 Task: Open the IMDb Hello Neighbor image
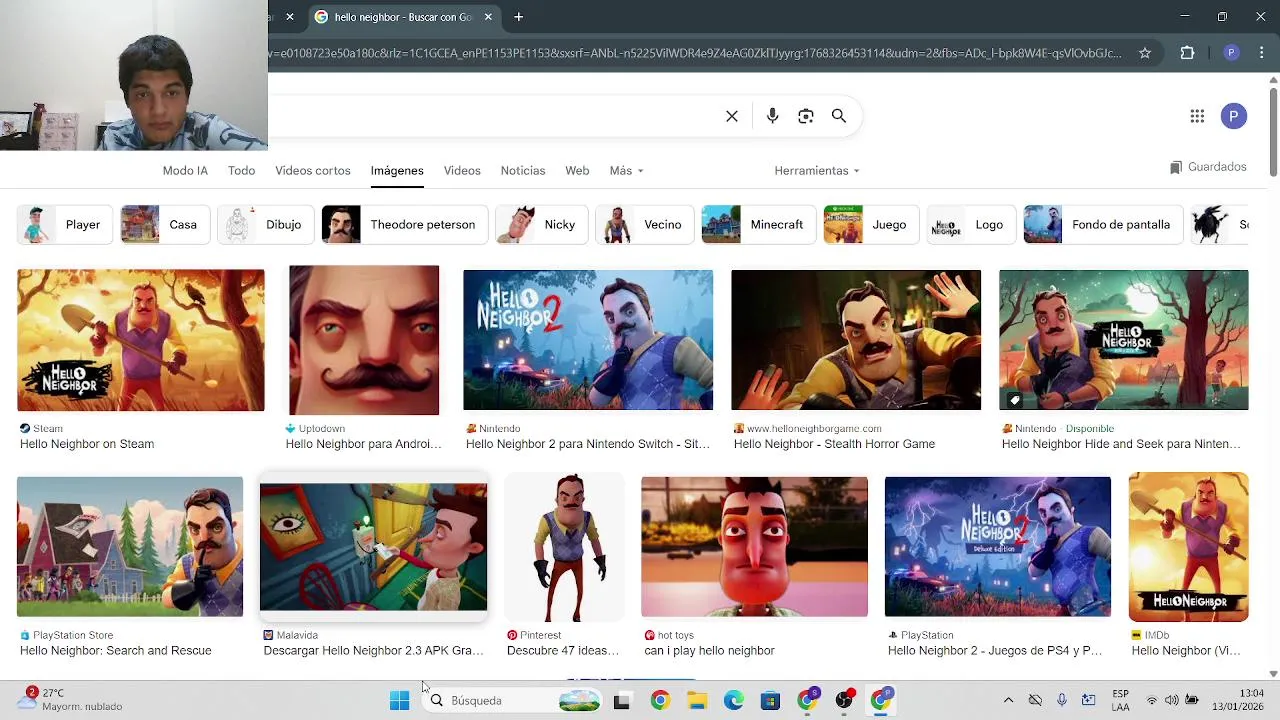(x=1189, y=547)
